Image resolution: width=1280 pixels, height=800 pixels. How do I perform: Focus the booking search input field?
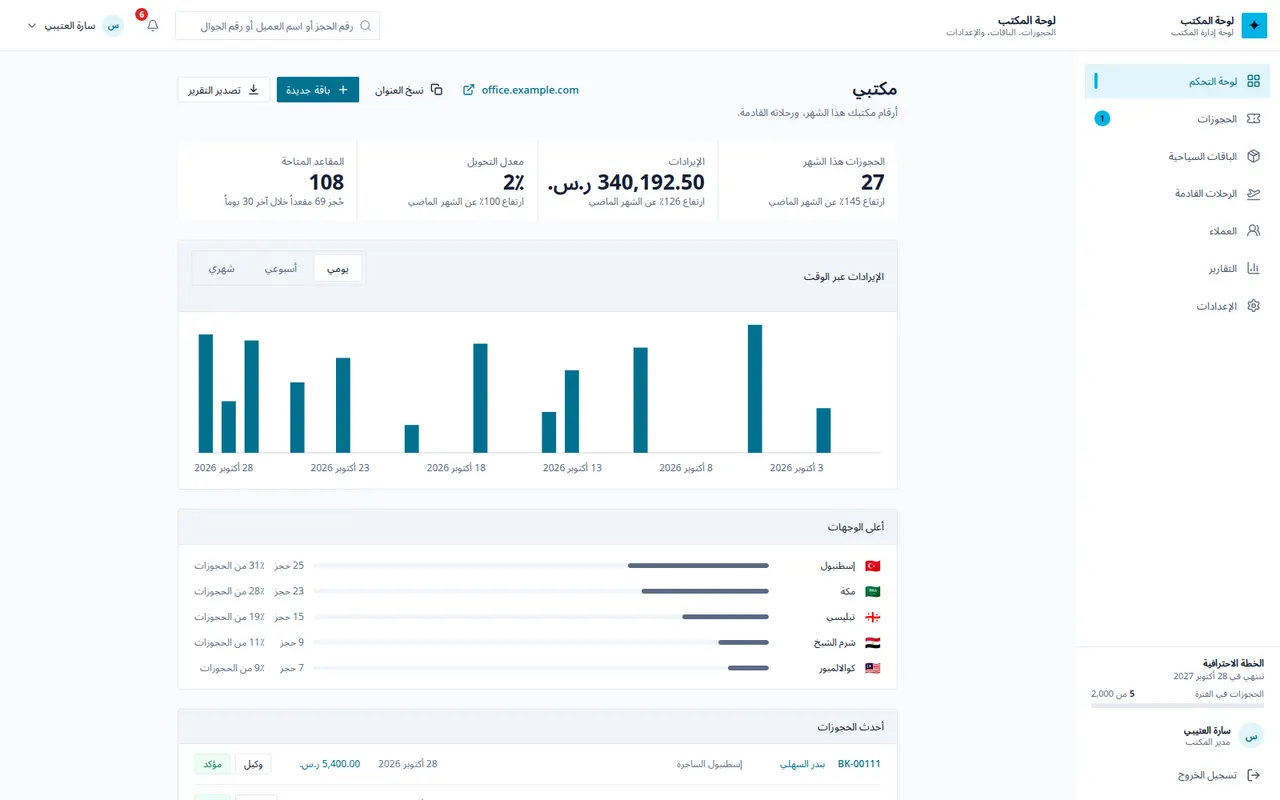point(277,26)
